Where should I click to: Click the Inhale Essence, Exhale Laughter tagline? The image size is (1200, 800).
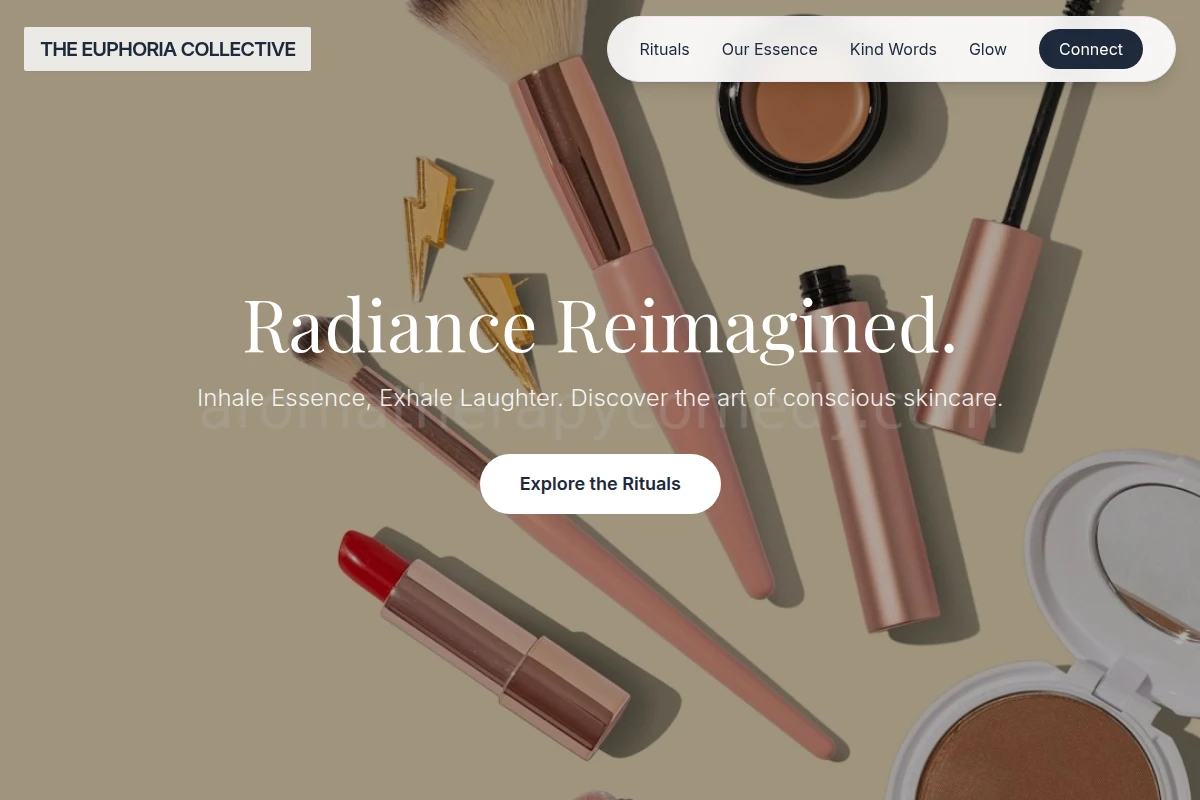click(600, 397)
